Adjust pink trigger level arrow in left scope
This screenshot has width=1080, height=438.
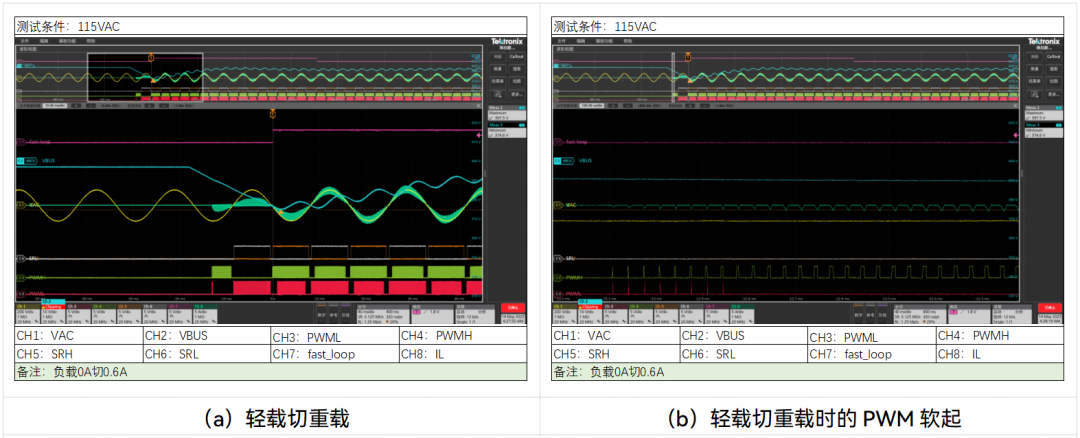[x=479, y=135]
